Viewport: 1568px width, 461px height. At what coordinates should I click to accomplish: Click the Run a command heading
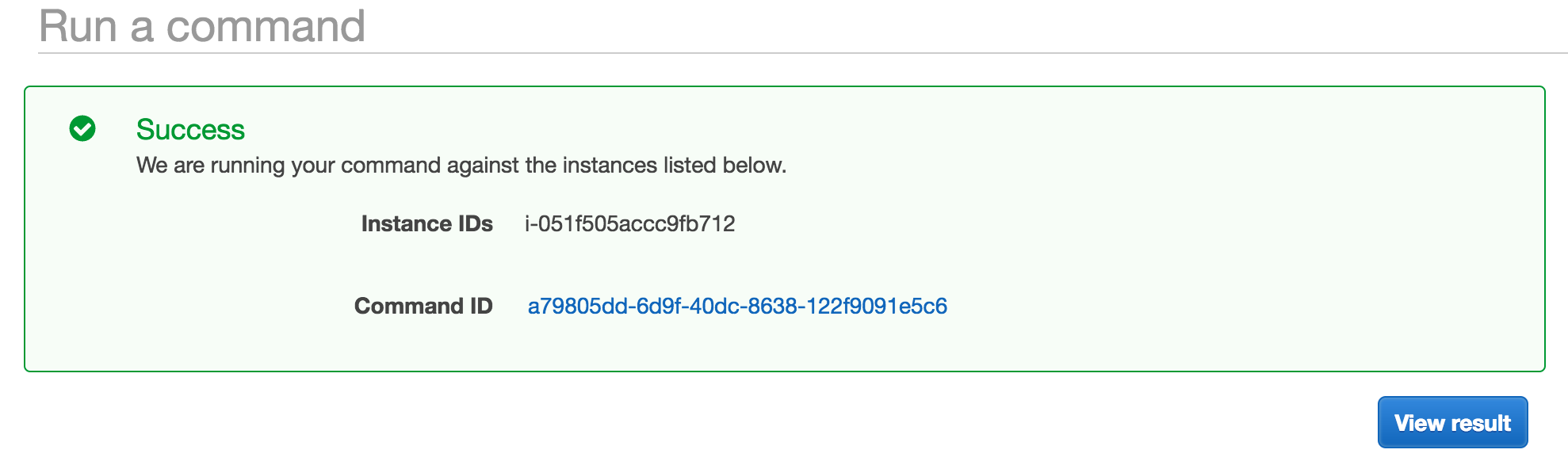pyautogui.click(x=202, y=26)
